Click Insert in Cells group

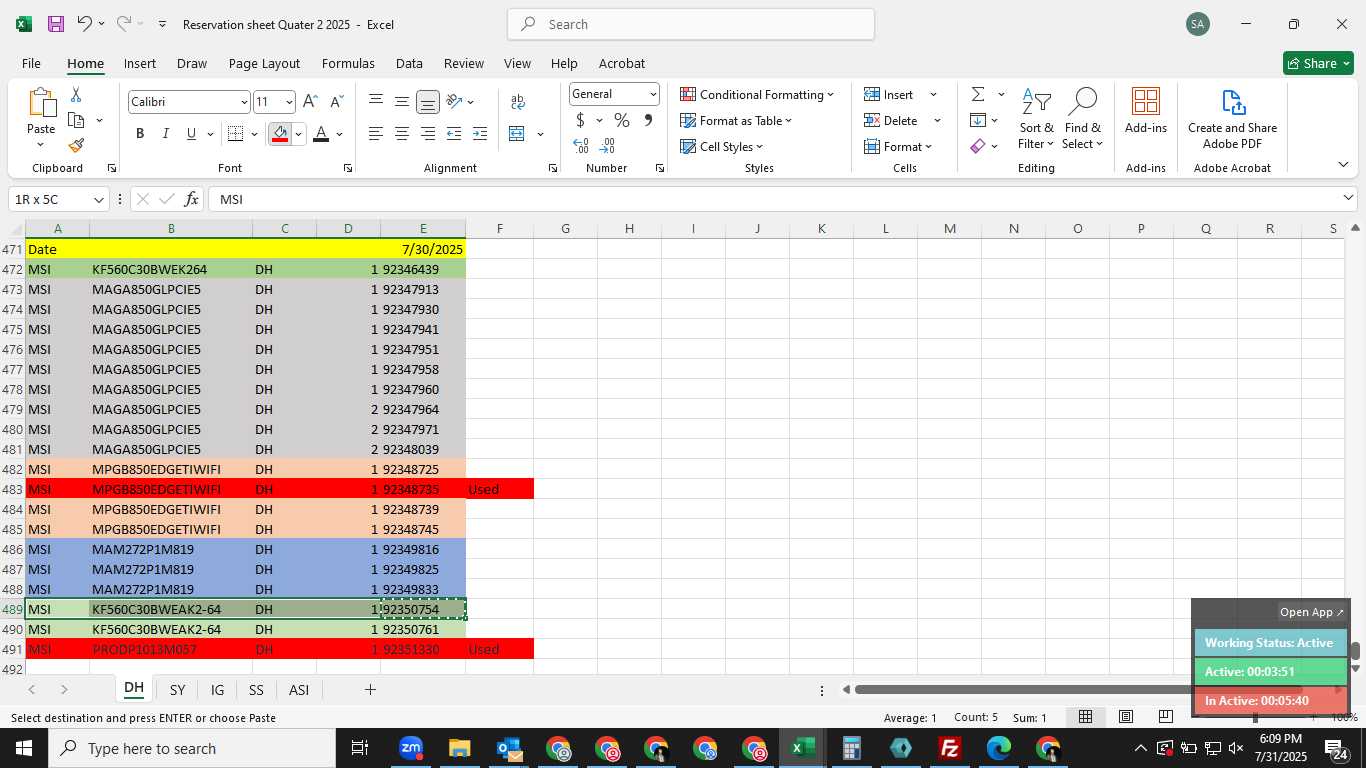click(889, 94)
